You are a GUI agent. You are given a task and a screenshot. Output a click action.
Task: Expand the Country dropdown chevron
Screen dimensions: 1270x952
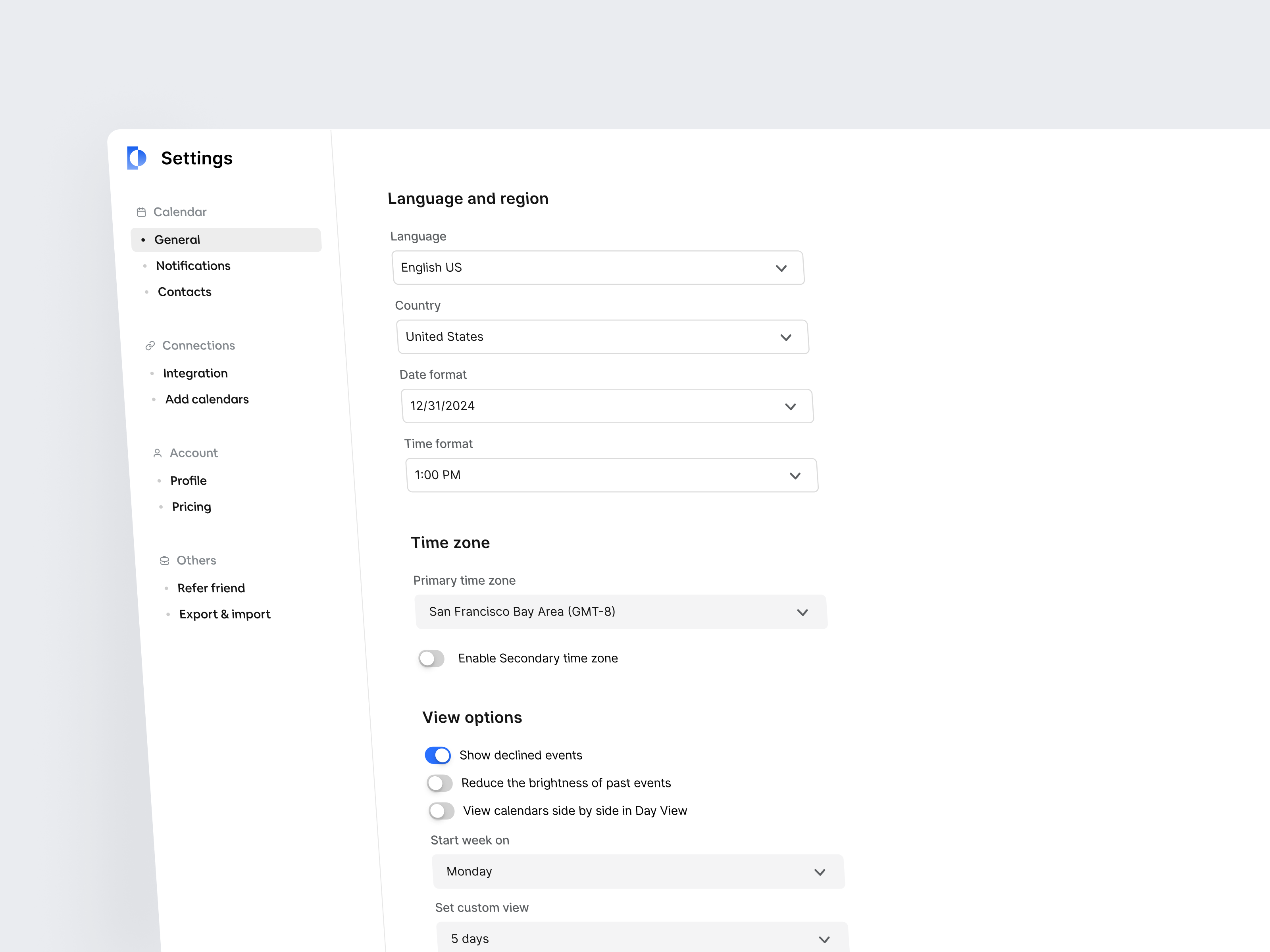tap(785, 338)
